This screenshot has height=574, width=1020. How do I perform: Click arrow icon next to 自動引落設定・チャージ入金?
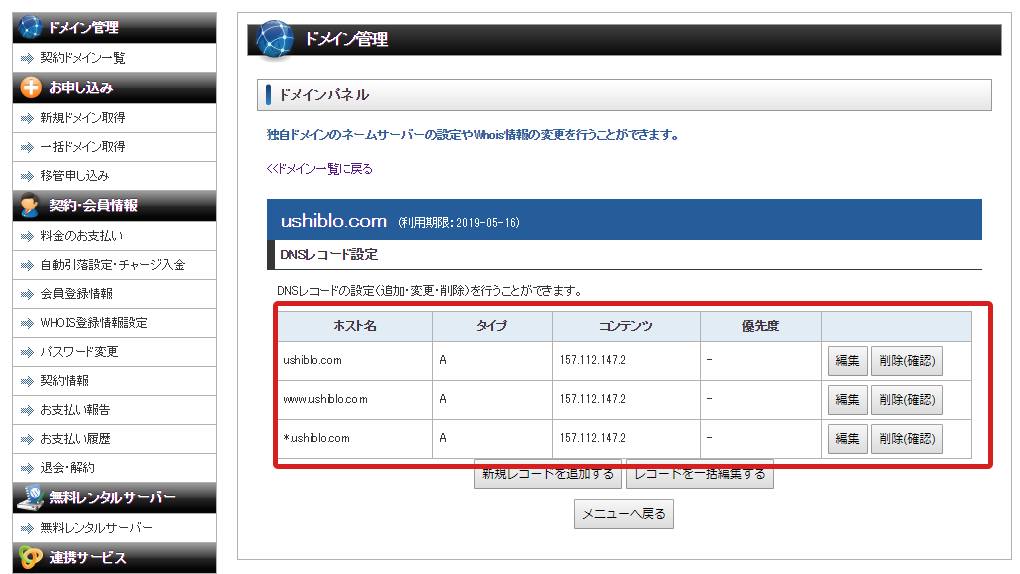tap(27, 266)
